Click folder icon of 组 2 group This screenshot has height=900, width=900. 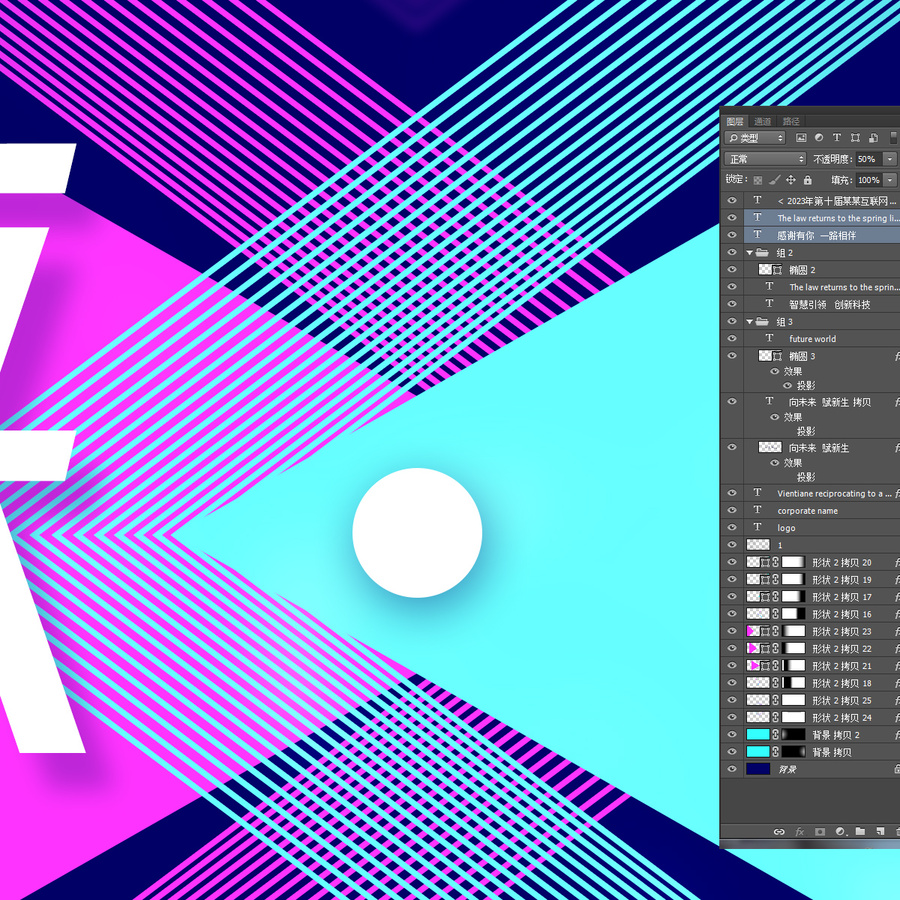pyautogui.click(x=762, y=252)
